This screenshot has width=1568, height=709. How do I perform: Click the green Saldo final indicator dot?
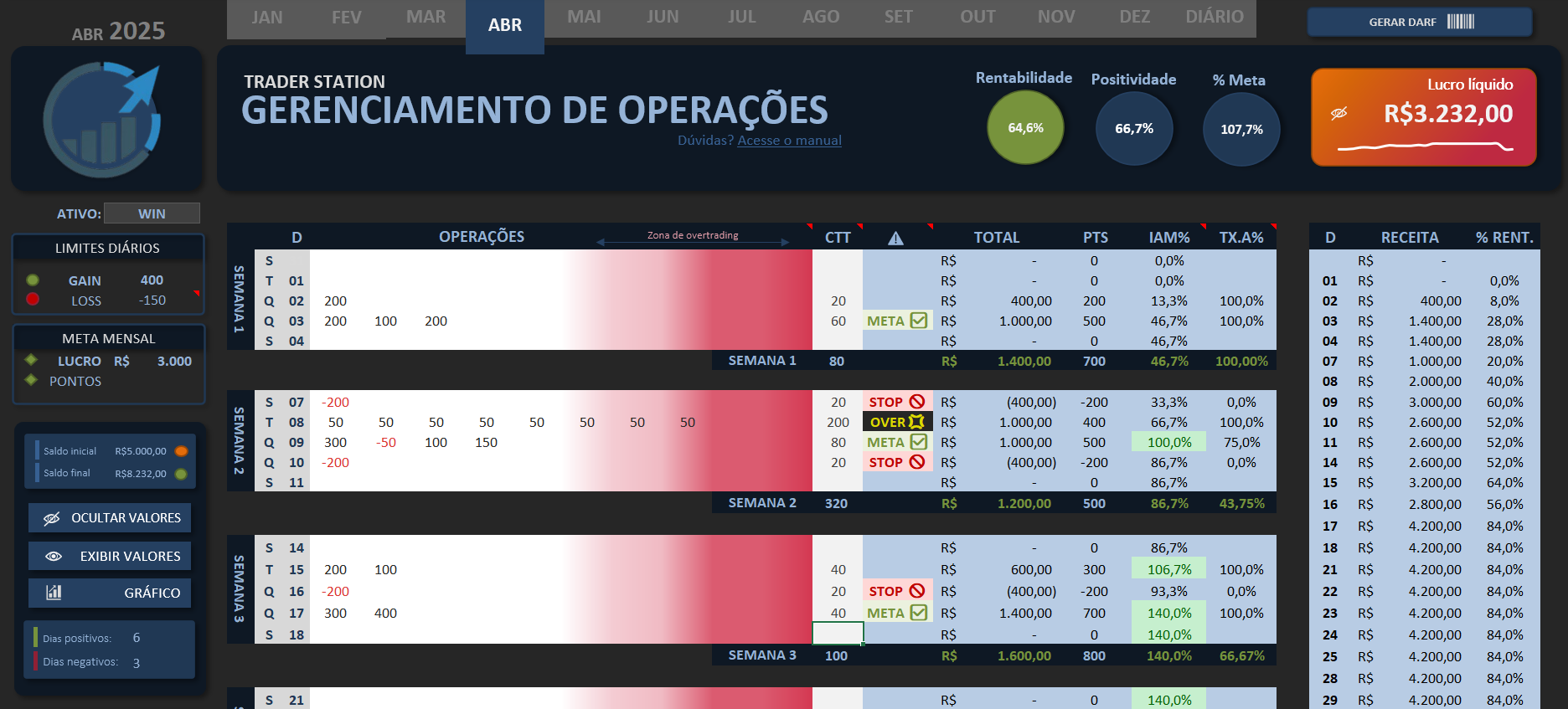(181, 474)
